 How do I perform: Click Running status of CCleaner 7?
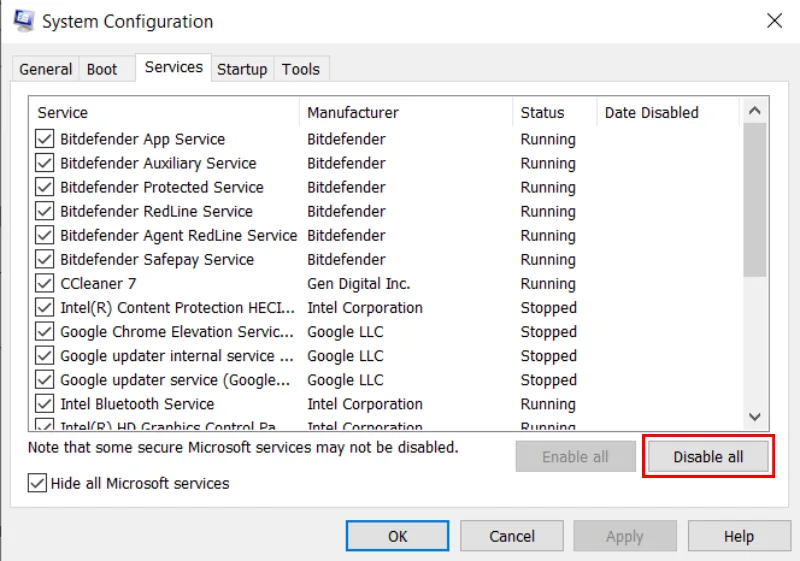[548, 284]
